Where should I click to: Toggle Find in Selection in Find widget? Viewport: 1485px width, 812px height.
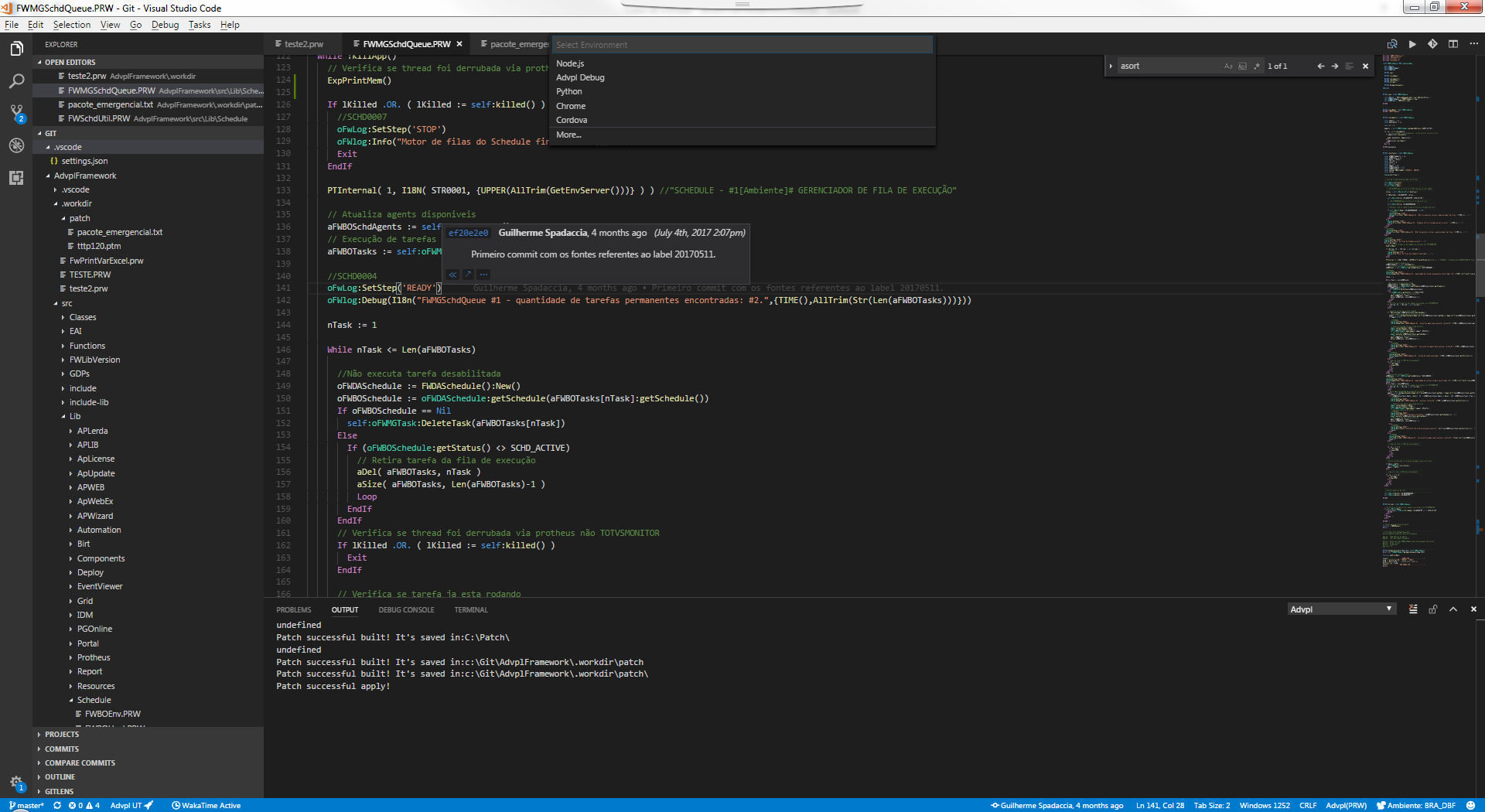[x=1349, y=67]
